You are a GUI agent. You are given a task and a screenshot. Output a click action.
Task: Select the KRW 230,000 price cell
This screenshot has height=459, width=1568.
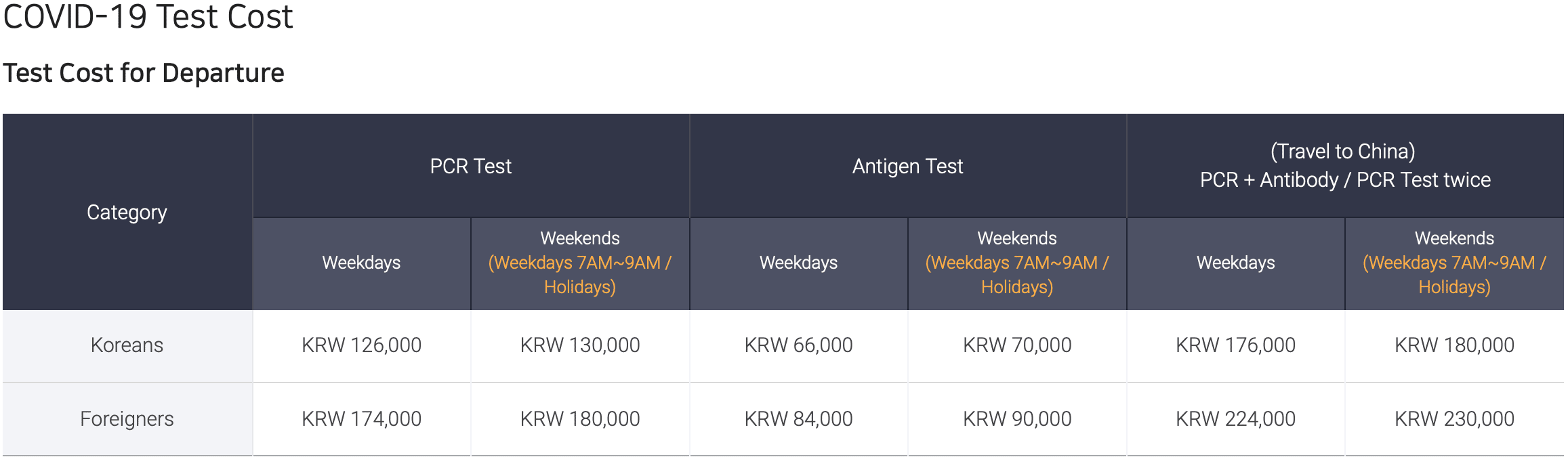click(1454, 419)
